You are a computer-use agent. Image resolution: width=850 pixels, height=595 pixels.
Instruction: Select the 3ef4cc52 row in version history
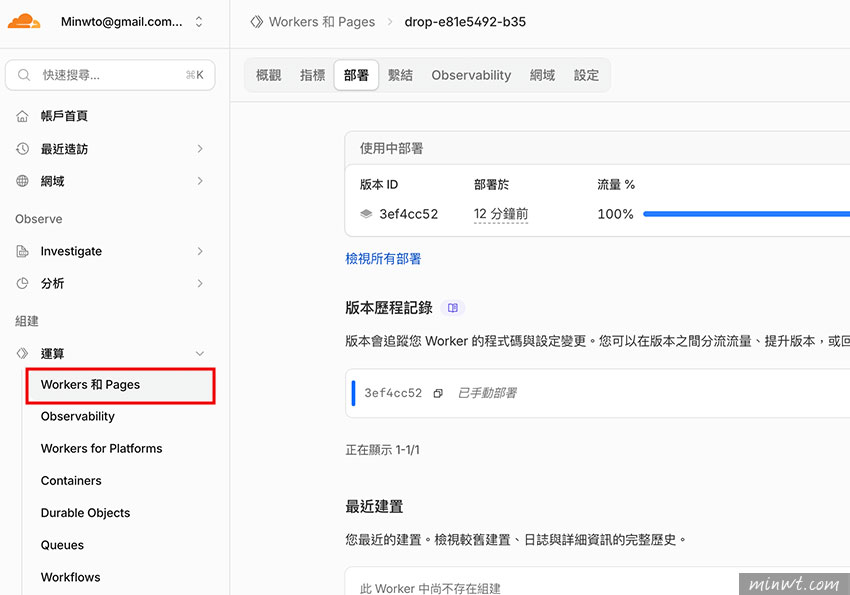(x=597, y=393)
